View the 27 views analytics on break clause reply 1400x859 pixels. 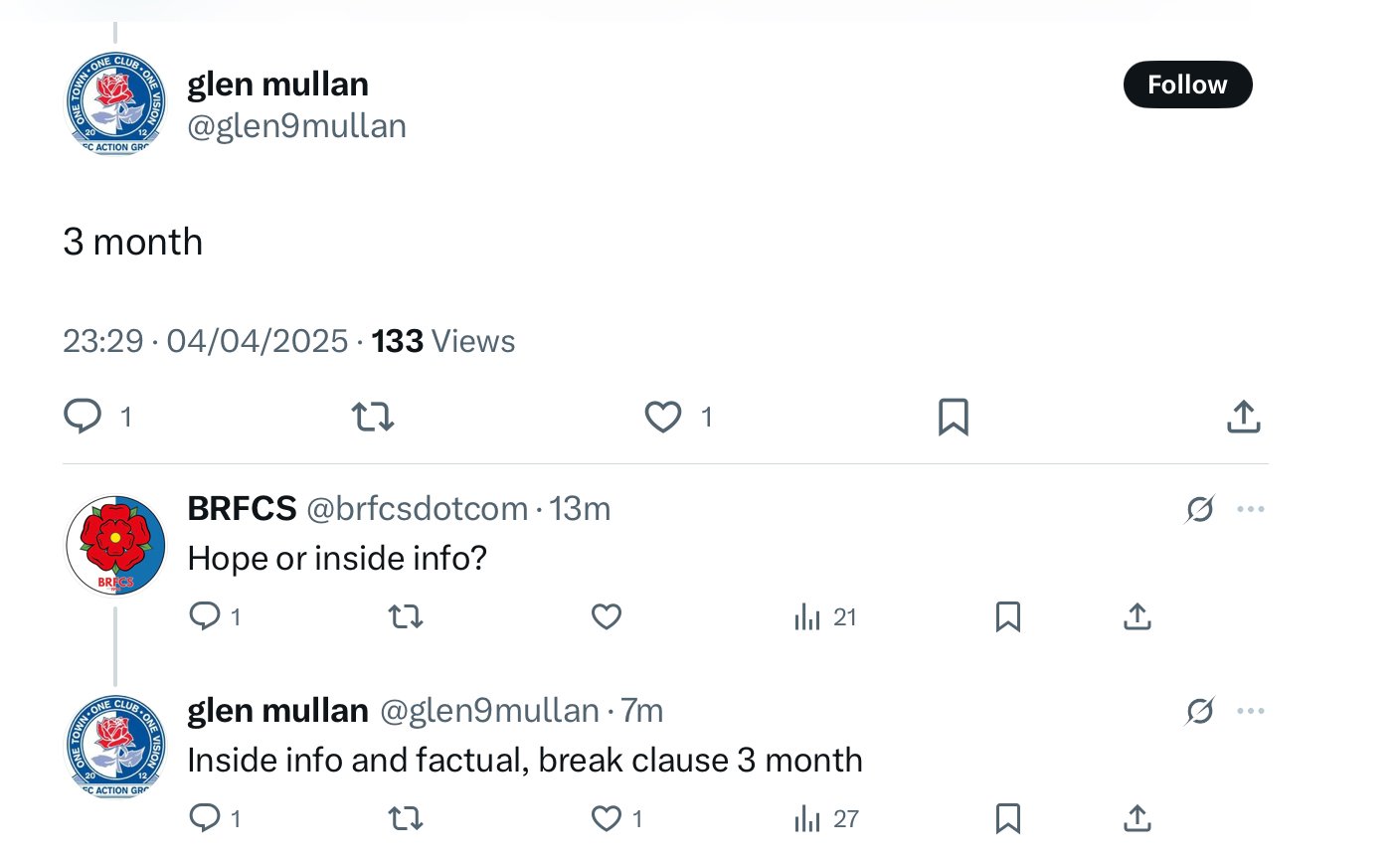tap(825, 819)
